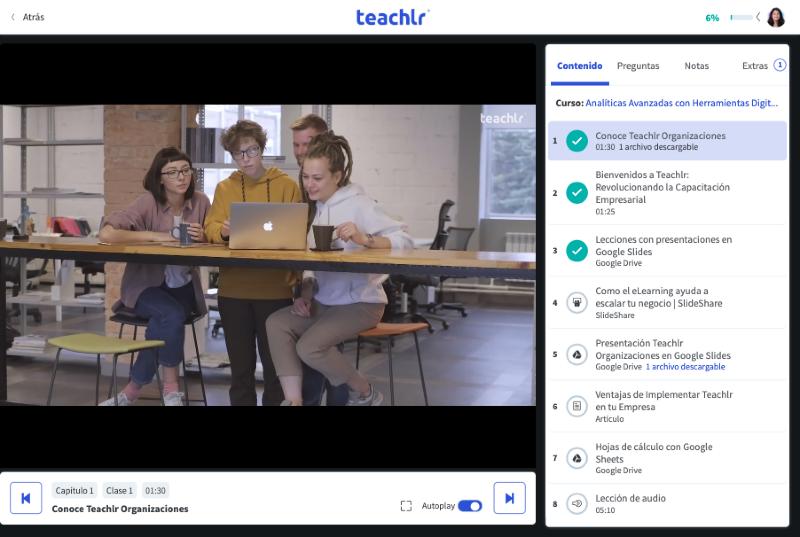
Task: Open lesson Bienvenidos a Teachlr
Action: pyautogui.click(x=667, y=193)
